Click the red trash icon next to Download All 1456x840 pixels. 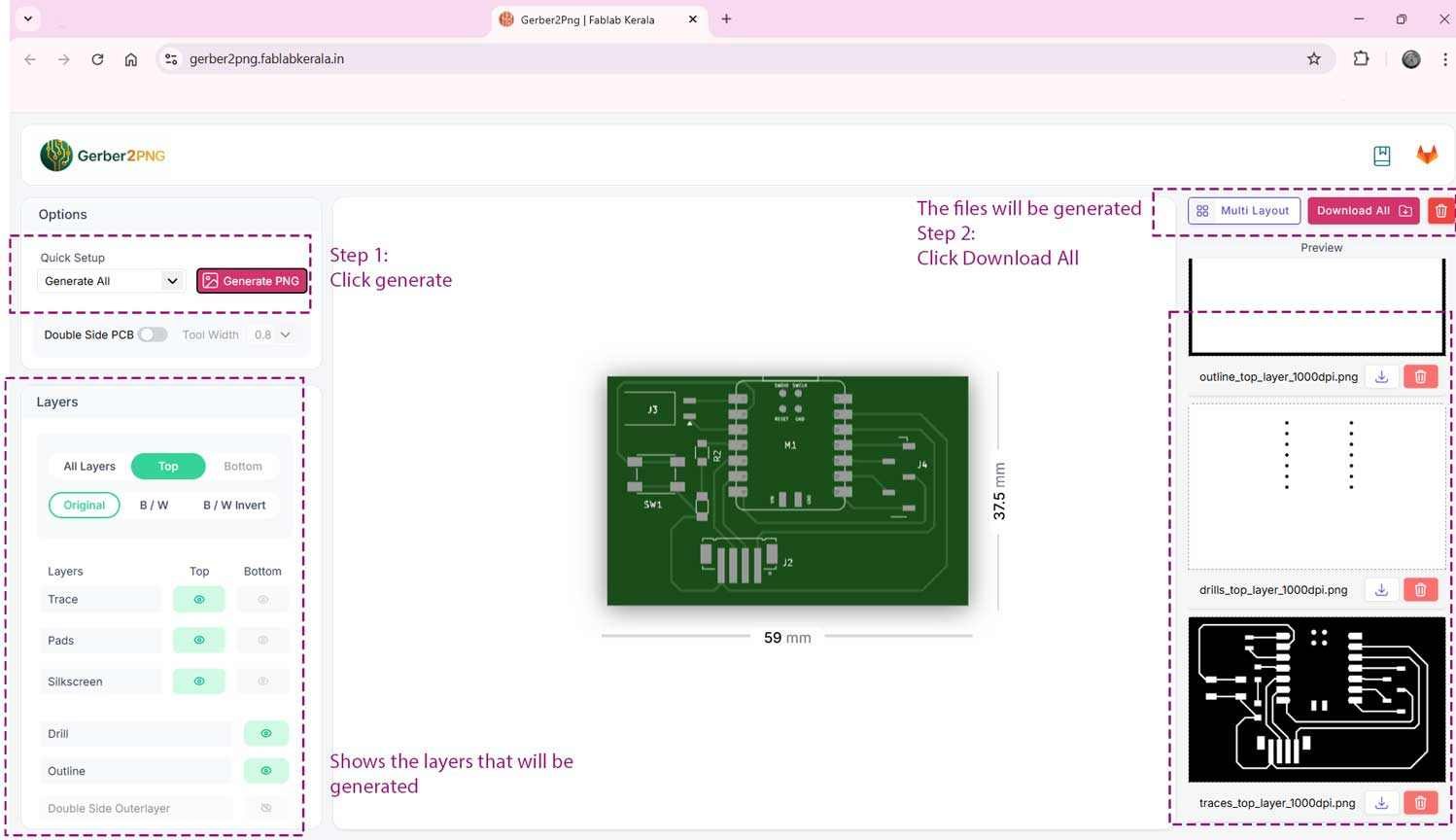pos(1442,210)
